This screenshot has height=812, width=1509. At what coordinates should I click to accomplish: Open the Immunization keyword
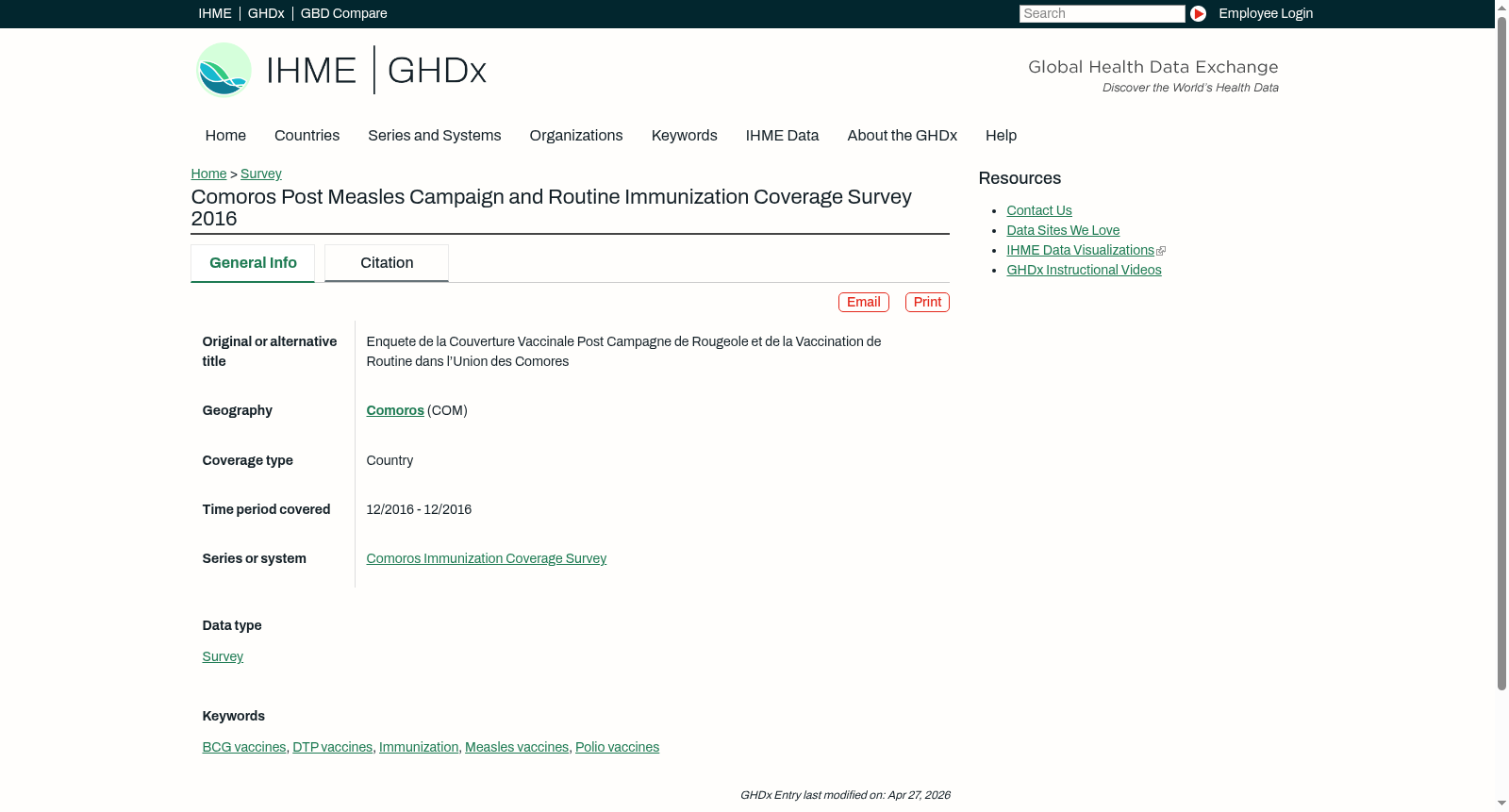(419, 747)
